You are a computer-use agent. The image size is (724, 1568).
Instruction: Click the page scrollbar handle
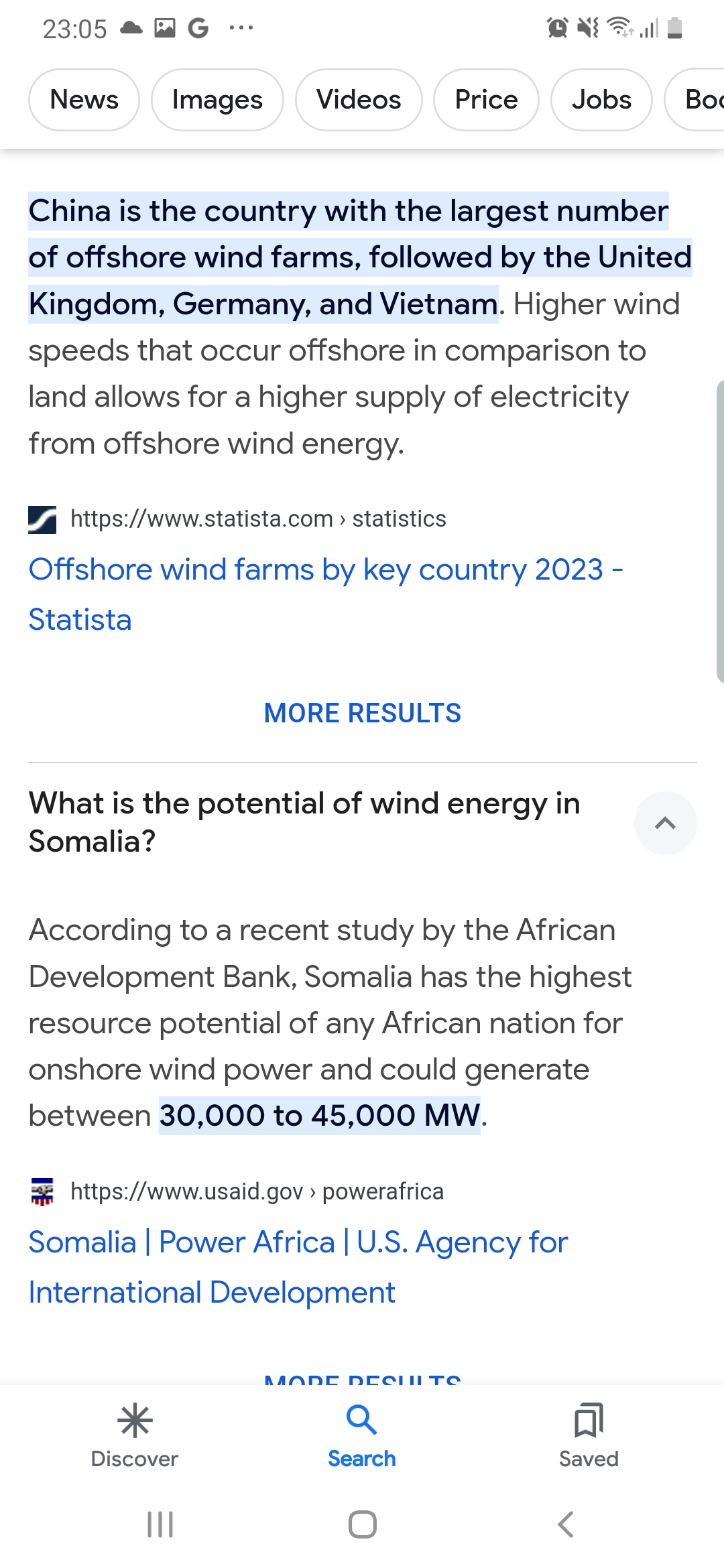click(x=719, y=531)
